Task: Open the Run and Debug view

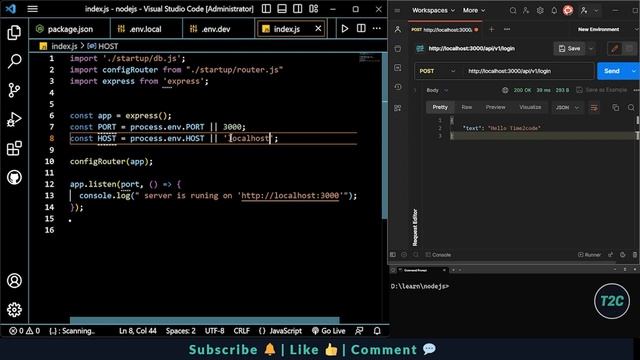Action: click(x=14, y=119)
